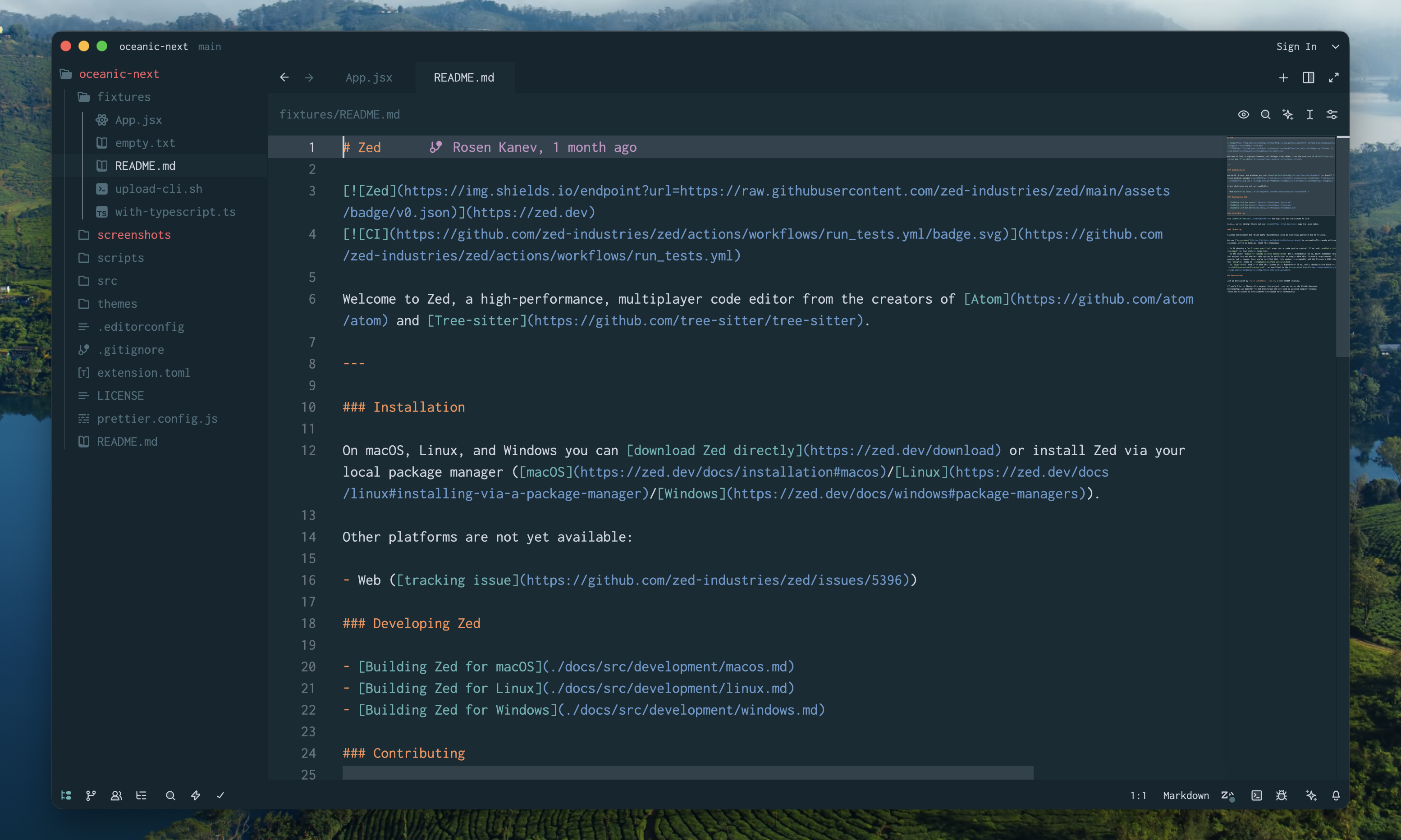This screenshot has height=840, width=1401.
Task: Split the pane with split icon
Action: [x=1308, y=78]
